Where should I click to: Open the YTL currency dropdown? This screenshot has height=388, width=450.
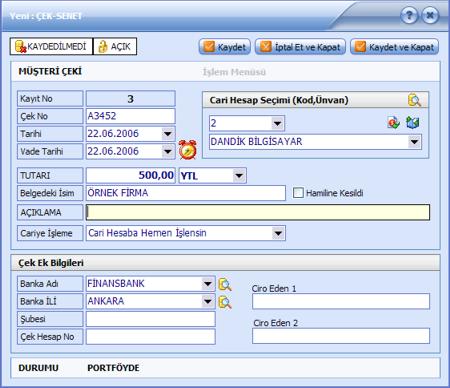point(239,175)
